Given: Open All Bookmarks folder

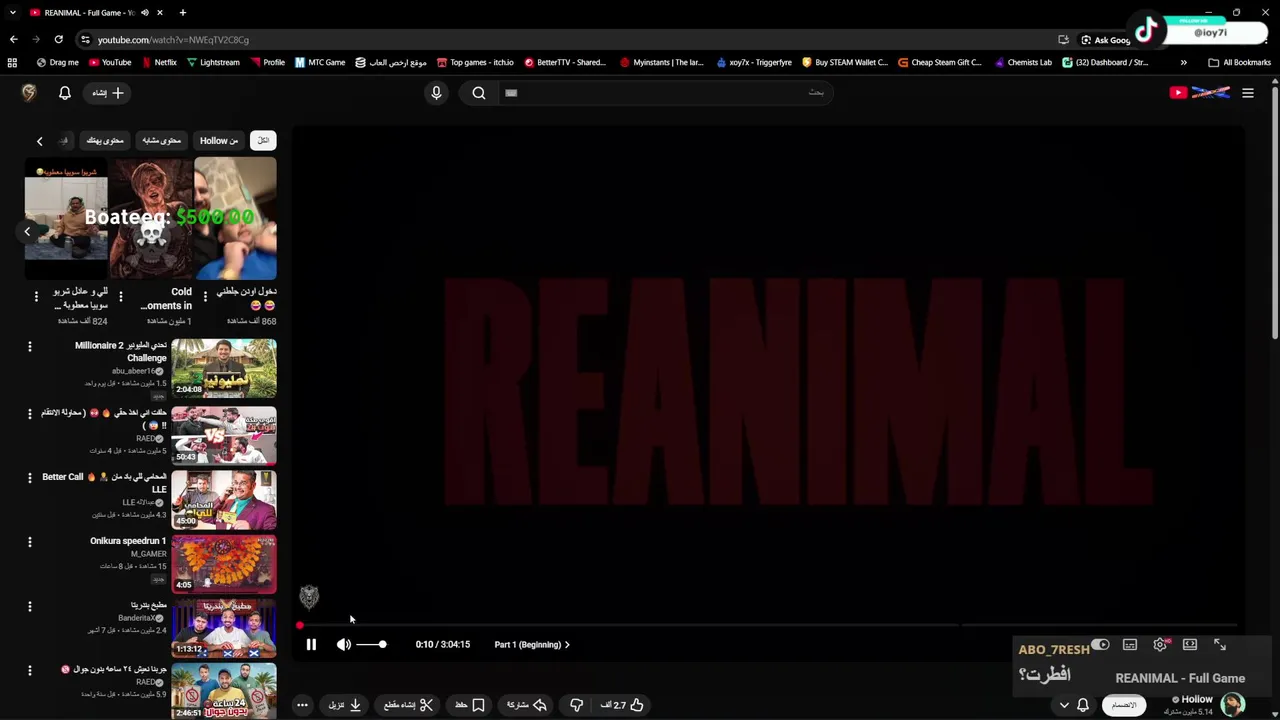Looking at the screenshot, I should click(1240, 62).
